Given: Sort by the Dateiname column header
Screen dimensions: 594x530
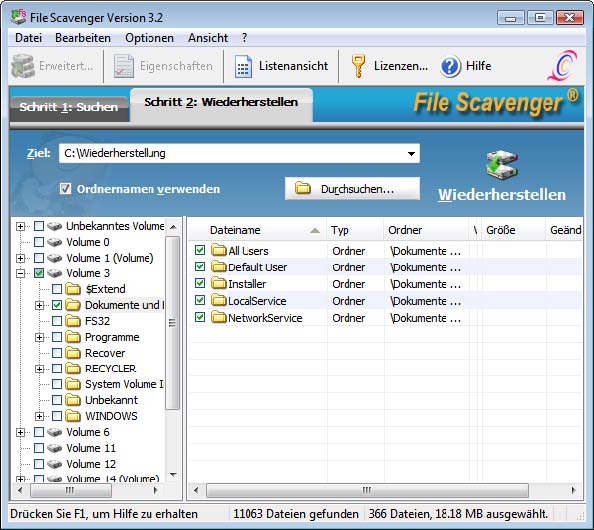Looking at the screenshot, I should click(257, 230).
